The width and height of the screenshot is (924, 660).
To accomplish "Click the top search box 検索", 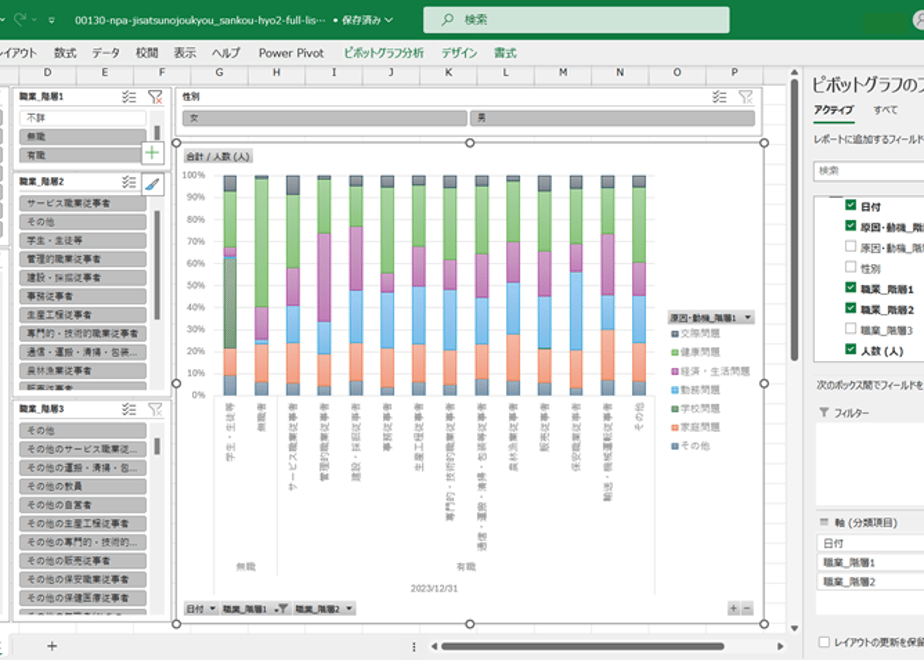I will (x=576, y=19).
